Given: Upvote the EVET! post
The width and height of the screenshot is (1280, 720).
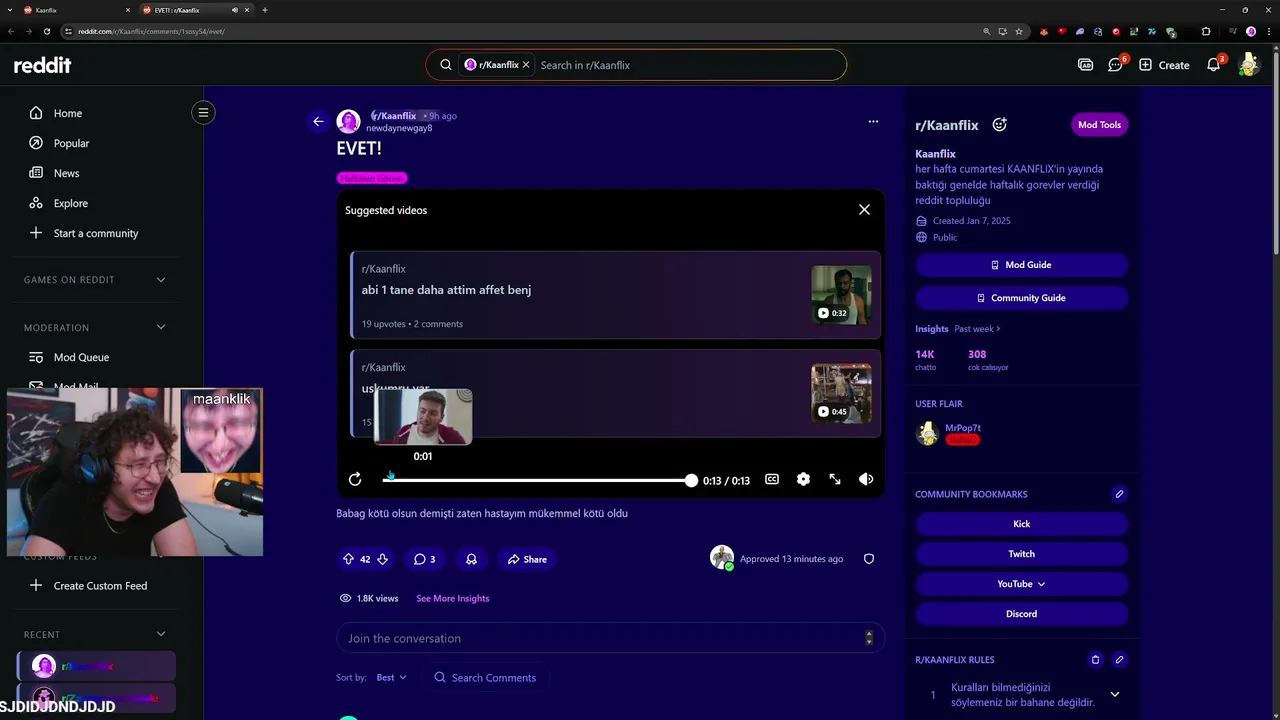Looking at the screenshot, I should [x=348, y=559].
